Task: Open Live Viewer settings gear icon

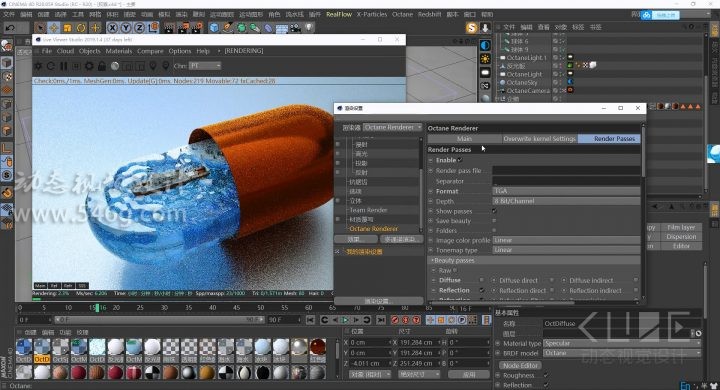Action: (89, 66)
